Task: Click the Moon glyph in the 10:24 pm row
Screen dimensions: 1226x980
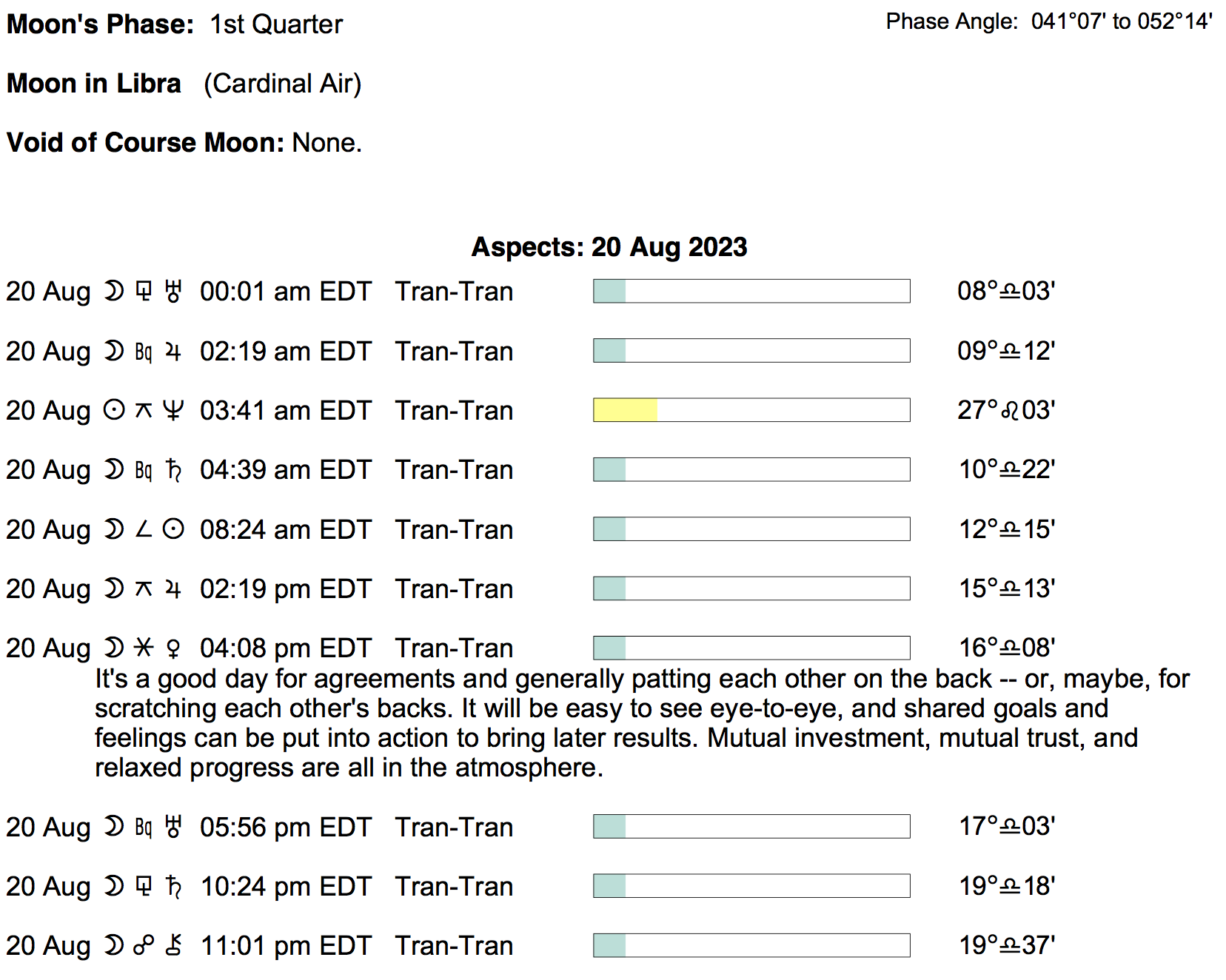Action: [114, 887]
